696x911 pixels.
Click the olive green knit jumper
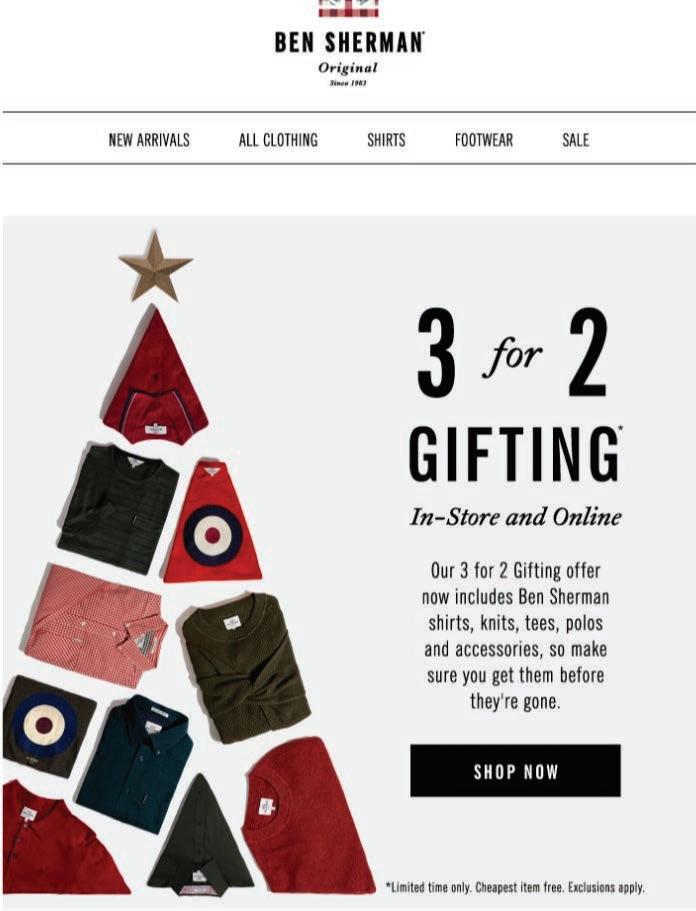(x=246, y=667)
